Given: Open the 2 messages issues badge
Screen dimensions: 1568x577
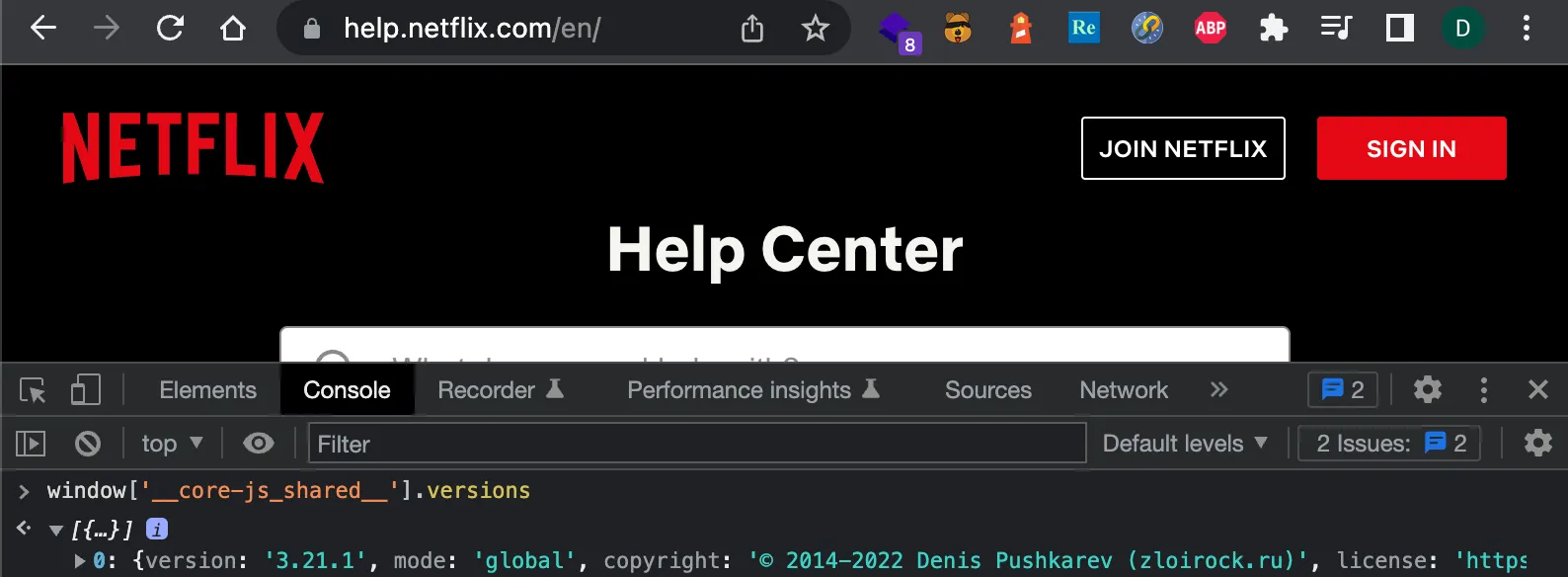Looking at the screenshot, I should 1343,389.
